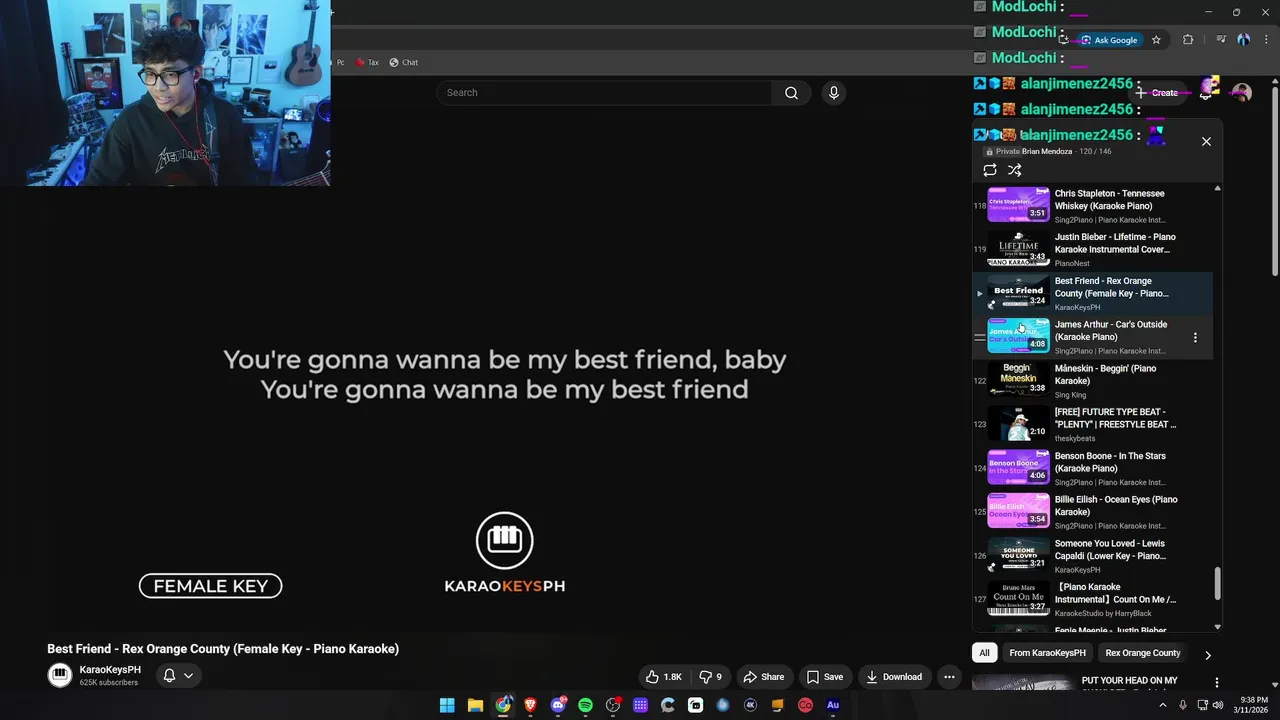This screenshot has height=720, width=1280.
Task: Play Someone You Loved - Lewis Capaldi
Action: coord(1092,556)
